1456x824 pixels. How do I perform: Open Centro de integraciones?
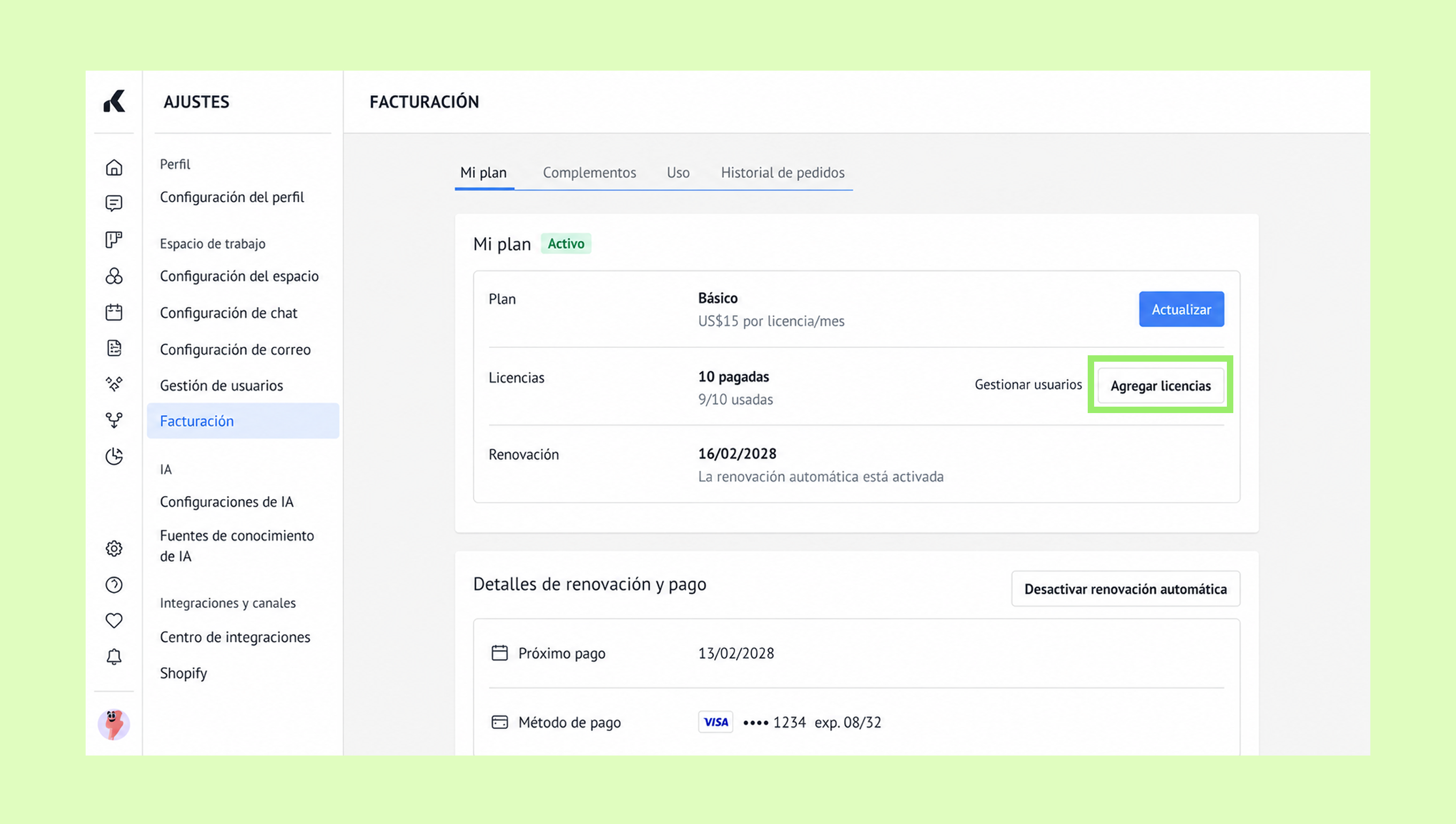click(235, 637)
